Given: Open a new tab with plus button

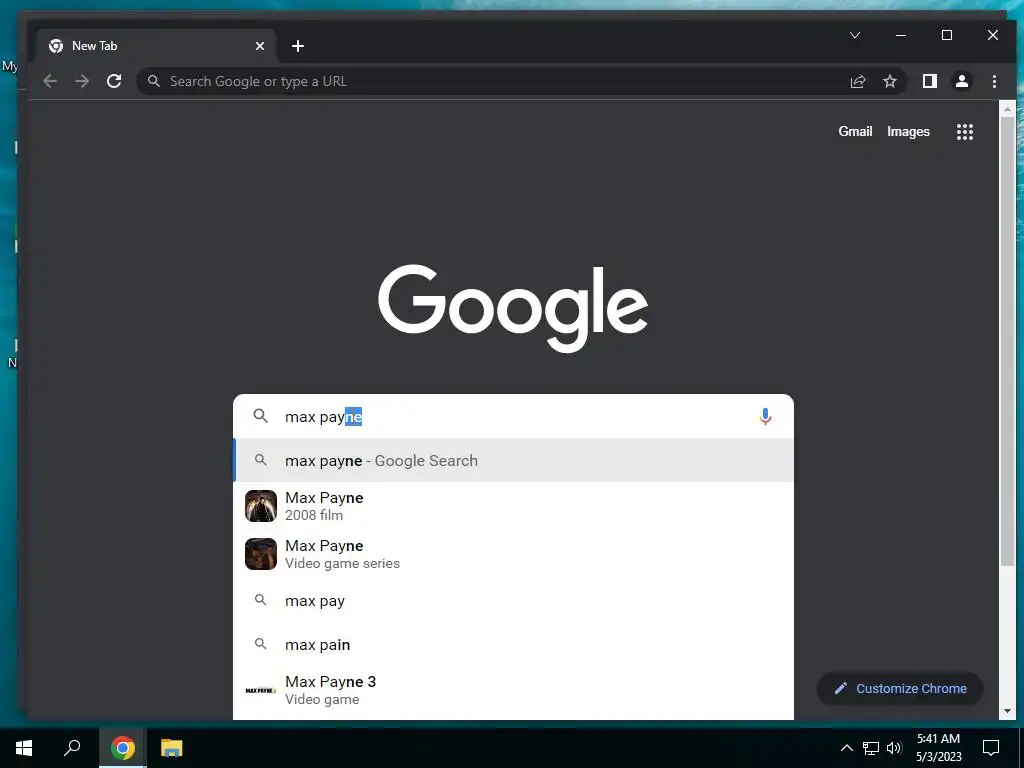Looking at the screenshot, I should pyautogui.click(x=298, y=46).
